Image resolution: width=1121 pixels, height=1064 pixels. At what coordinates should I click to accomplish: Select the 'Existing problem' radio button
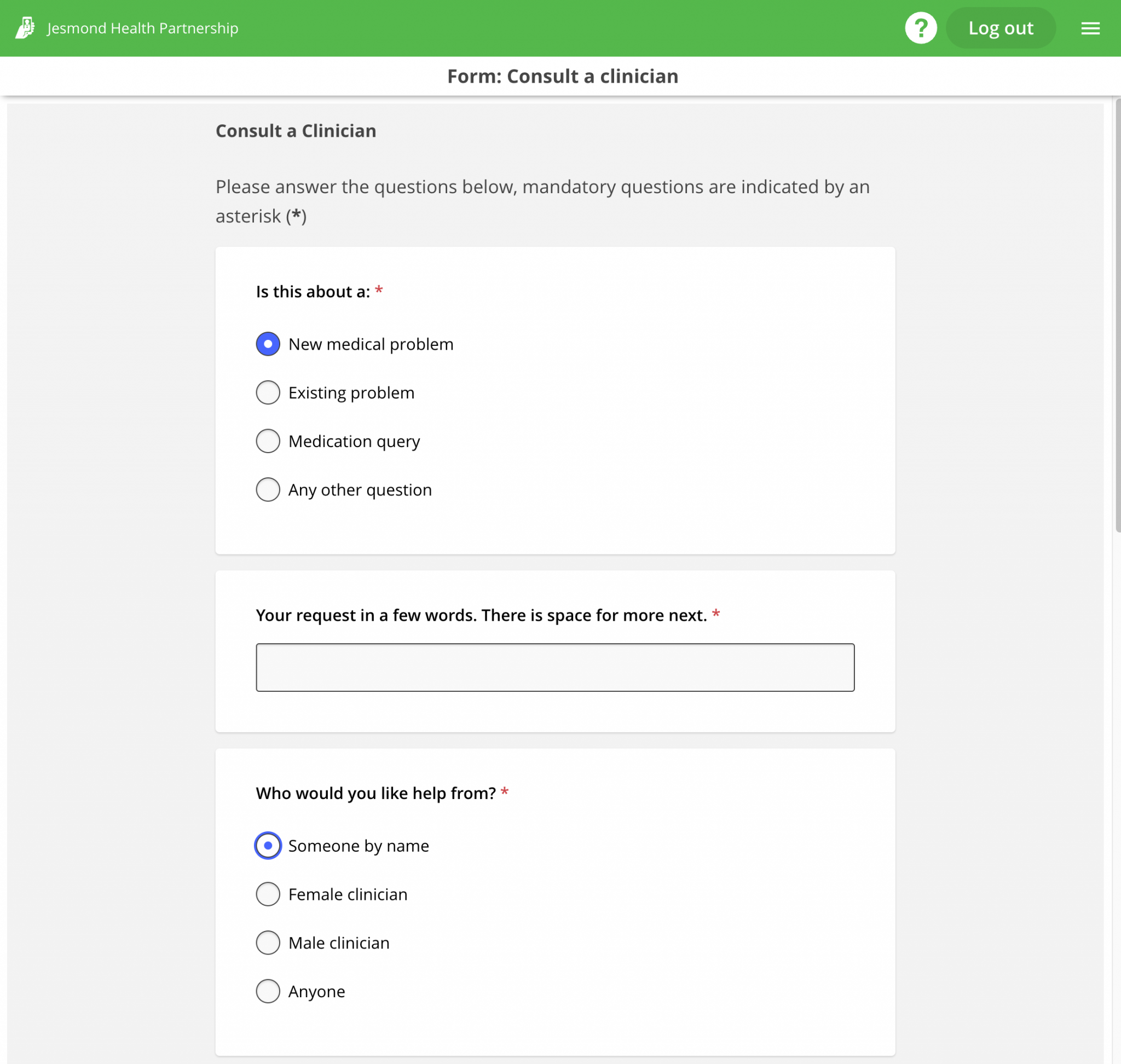click(x=267, y=392)
